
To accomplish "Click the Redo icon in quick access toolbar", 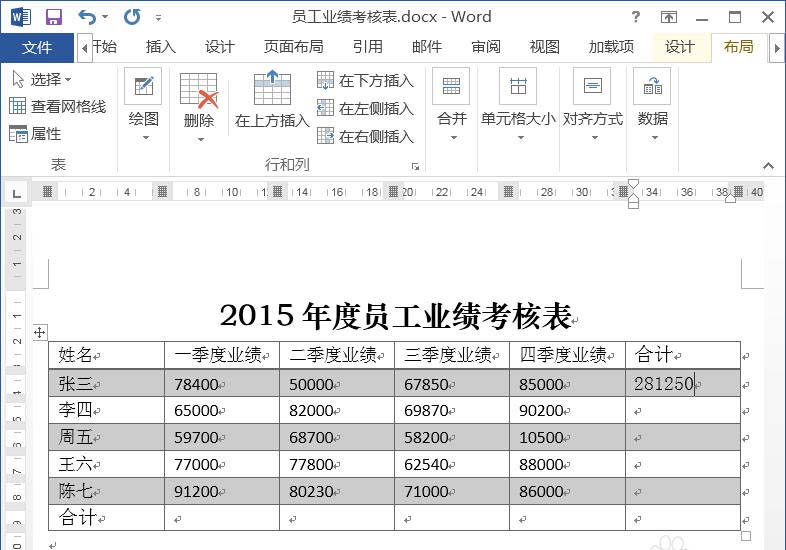I will [x=132, y=17].
